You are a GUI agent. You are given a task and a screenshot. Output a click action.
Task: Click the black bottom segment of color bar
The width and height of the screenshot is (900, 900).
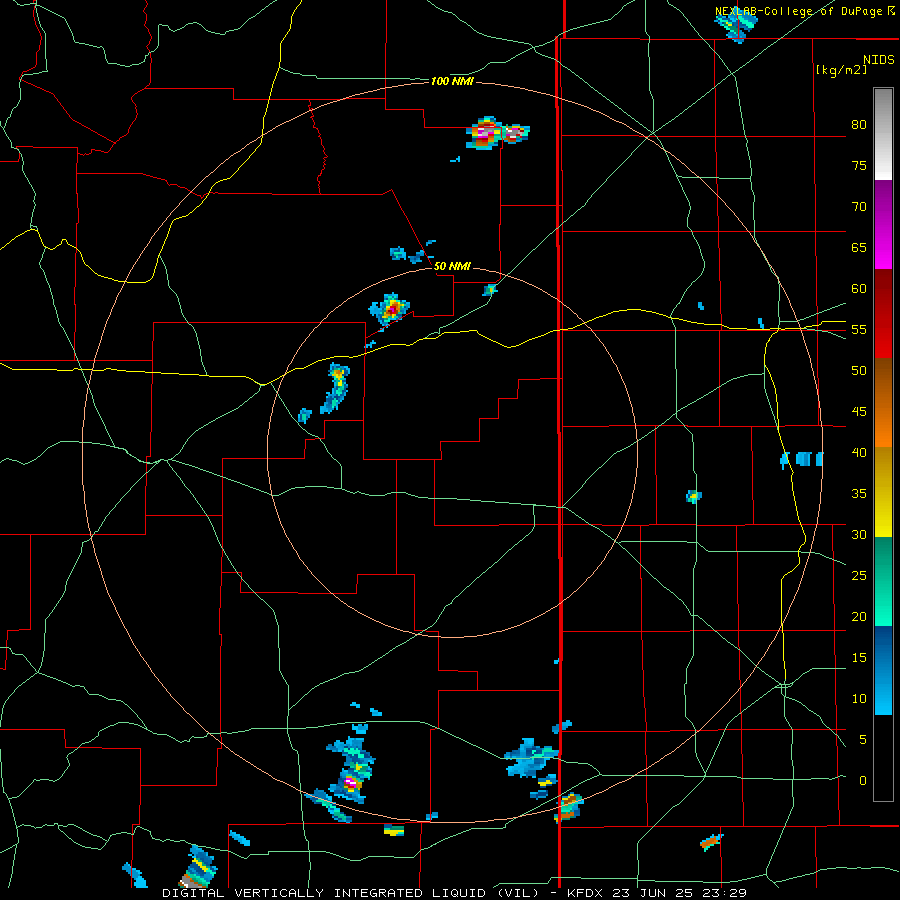[x=883, y=758]
